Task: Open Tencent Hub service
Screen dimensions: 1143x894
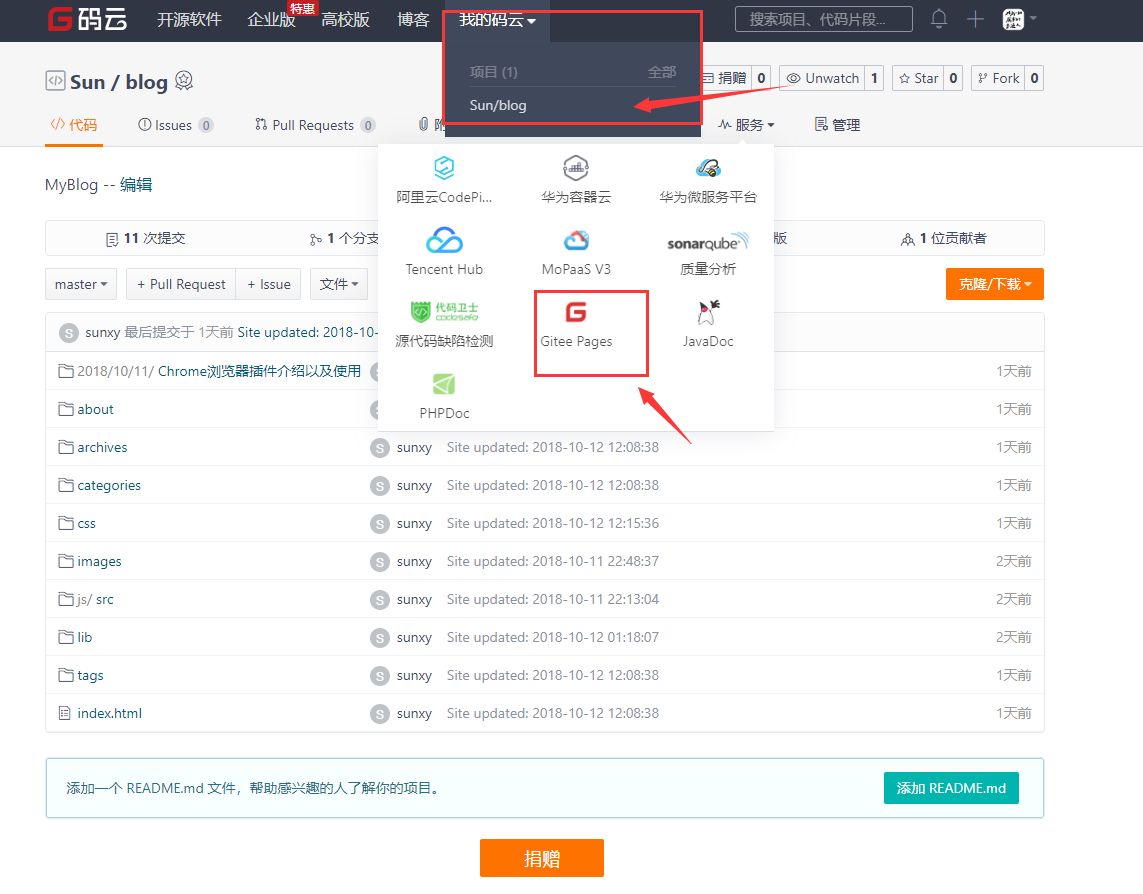Action: [x=444, y=252]
